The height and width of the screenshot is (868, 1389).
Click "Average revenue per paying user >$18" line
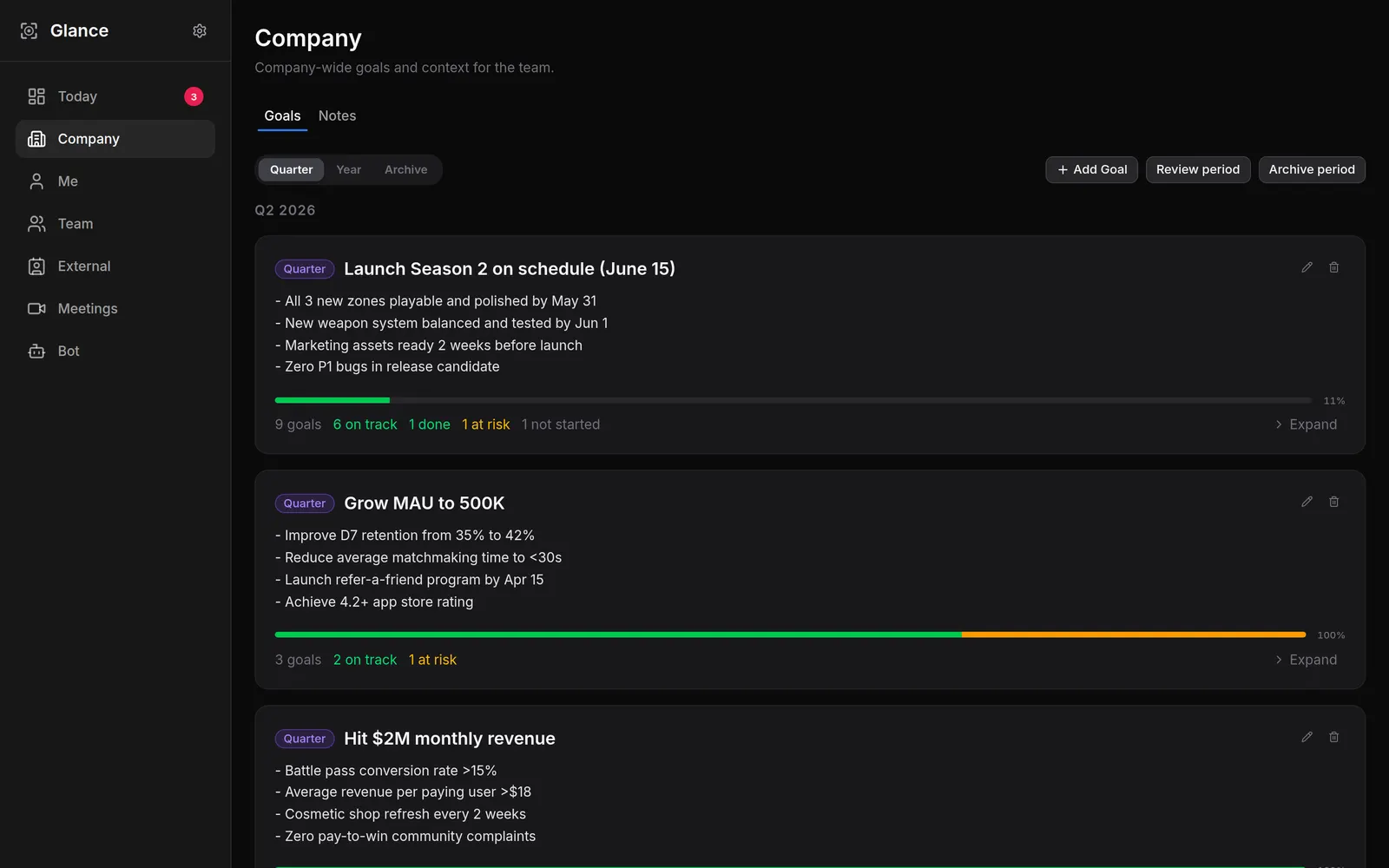coord(403,792)
